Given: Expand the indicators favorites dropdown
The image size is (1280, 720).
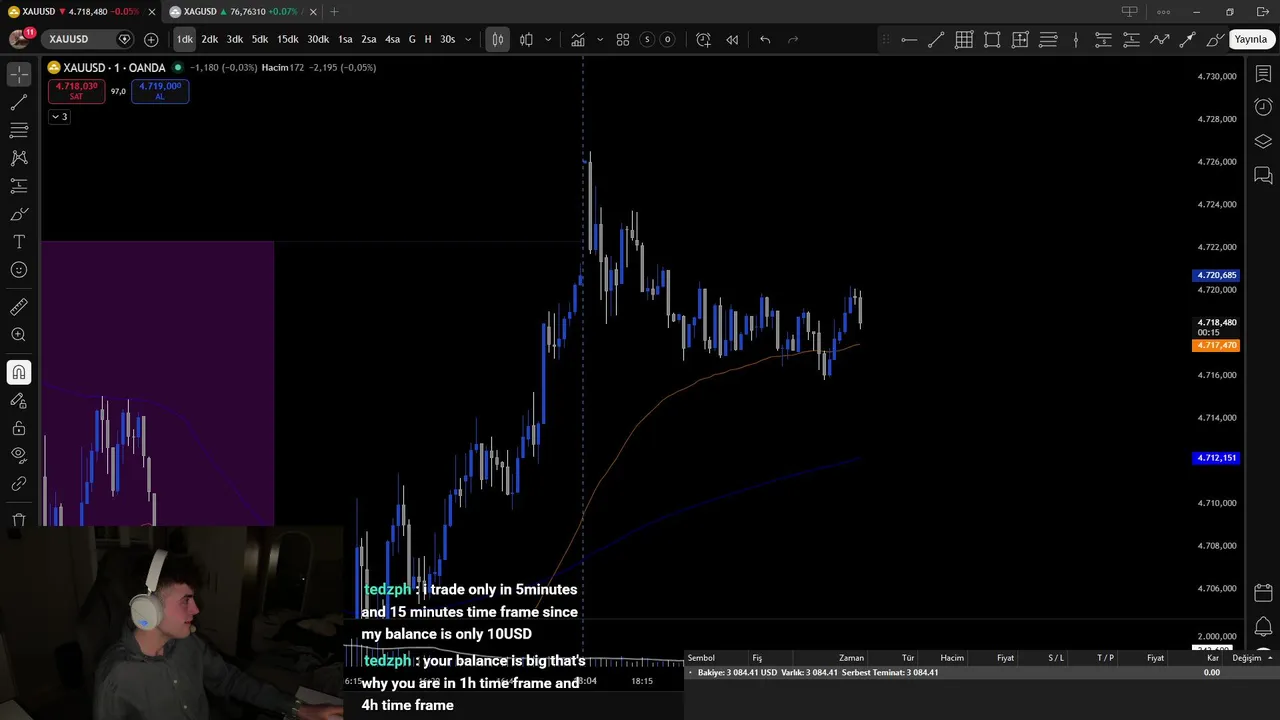Looking at the screenshot, I should pos(600,39).
